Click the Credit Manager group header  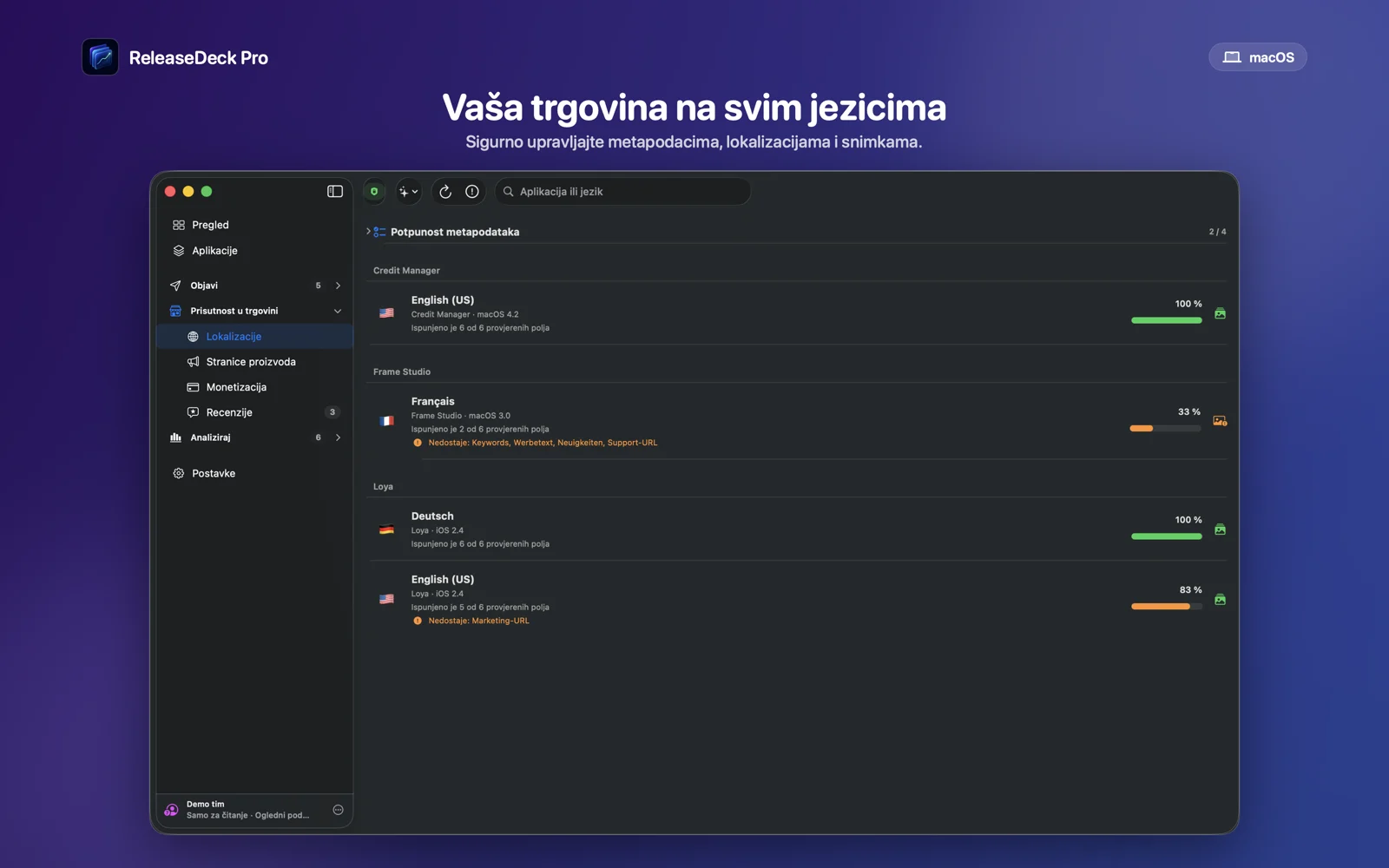click(406, 271)
